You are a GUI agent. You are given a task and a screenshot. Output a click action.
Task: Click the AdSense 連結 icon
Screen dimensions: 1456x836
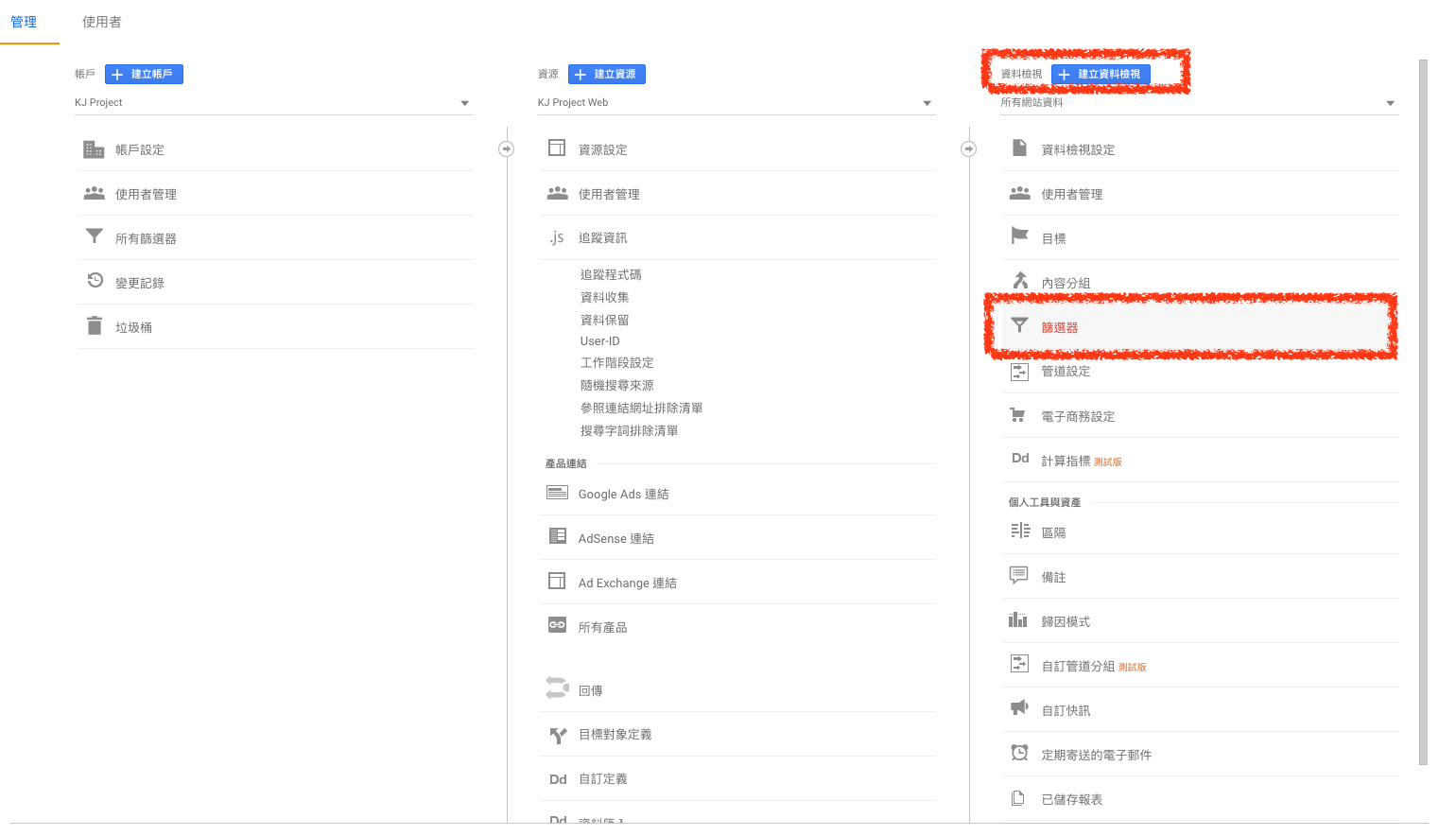(558, 536)
